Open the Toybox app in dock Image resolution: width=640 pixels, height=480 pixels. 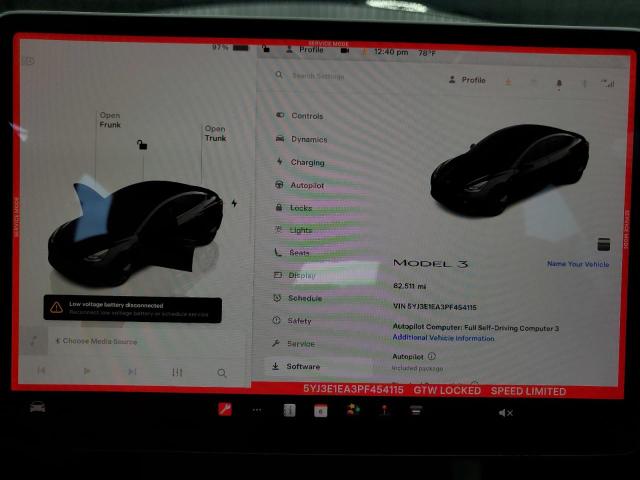click(x=353, y=409)
